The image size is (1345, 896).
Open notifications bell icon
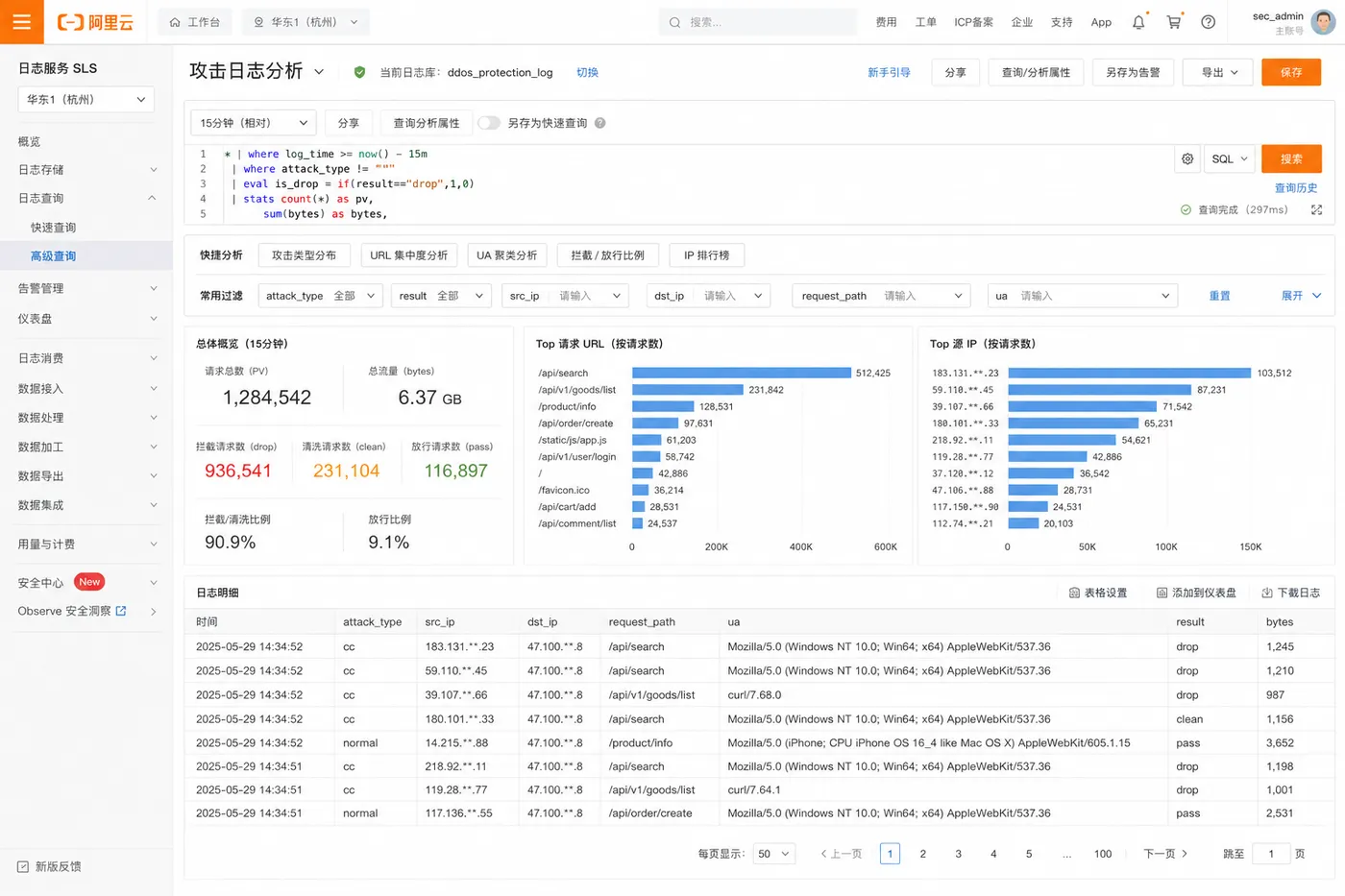click(x=1138, y=22)
